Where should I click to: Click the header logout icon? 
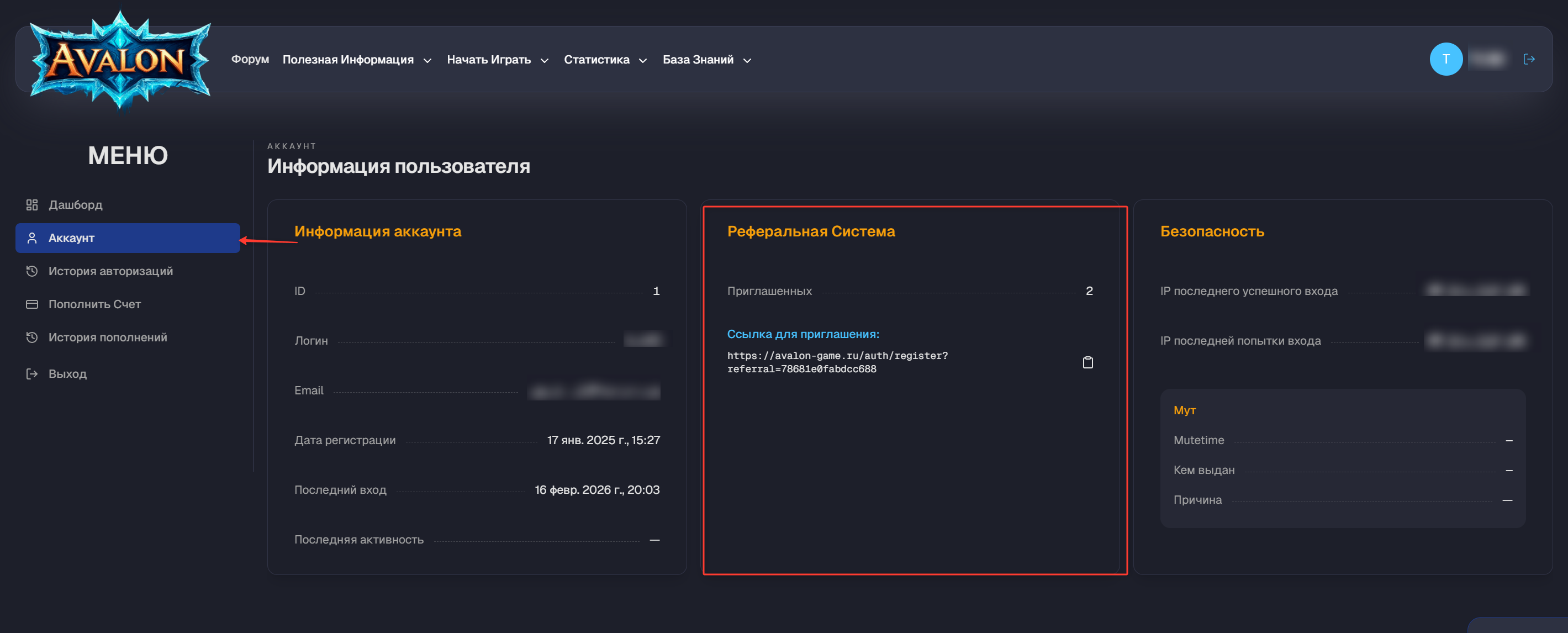point(1528,59)
